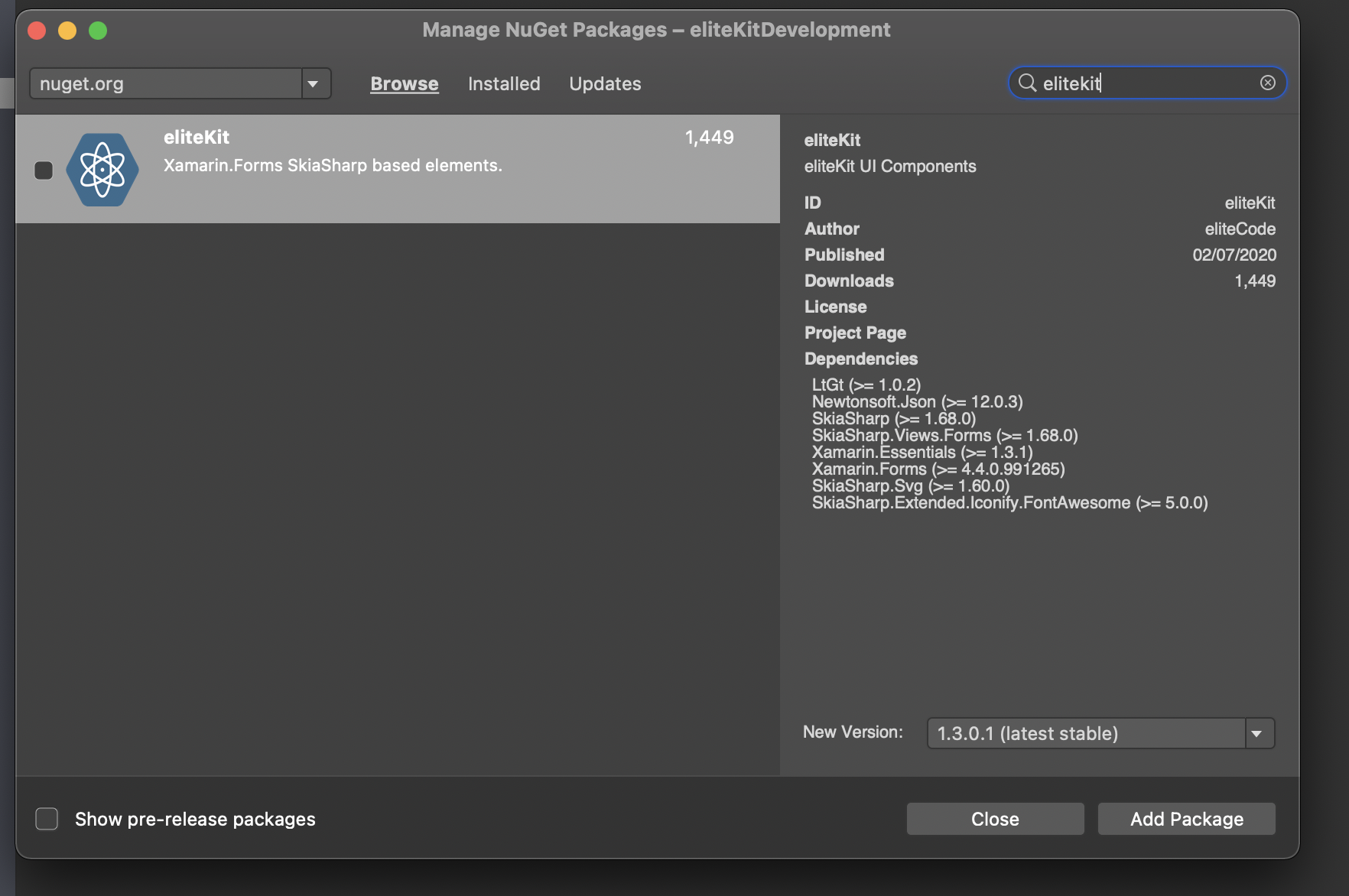Click the SkiaSharp.Svg (>= 1.60.0) dependency
This screenshot has height=896, width=1349.
911,485
